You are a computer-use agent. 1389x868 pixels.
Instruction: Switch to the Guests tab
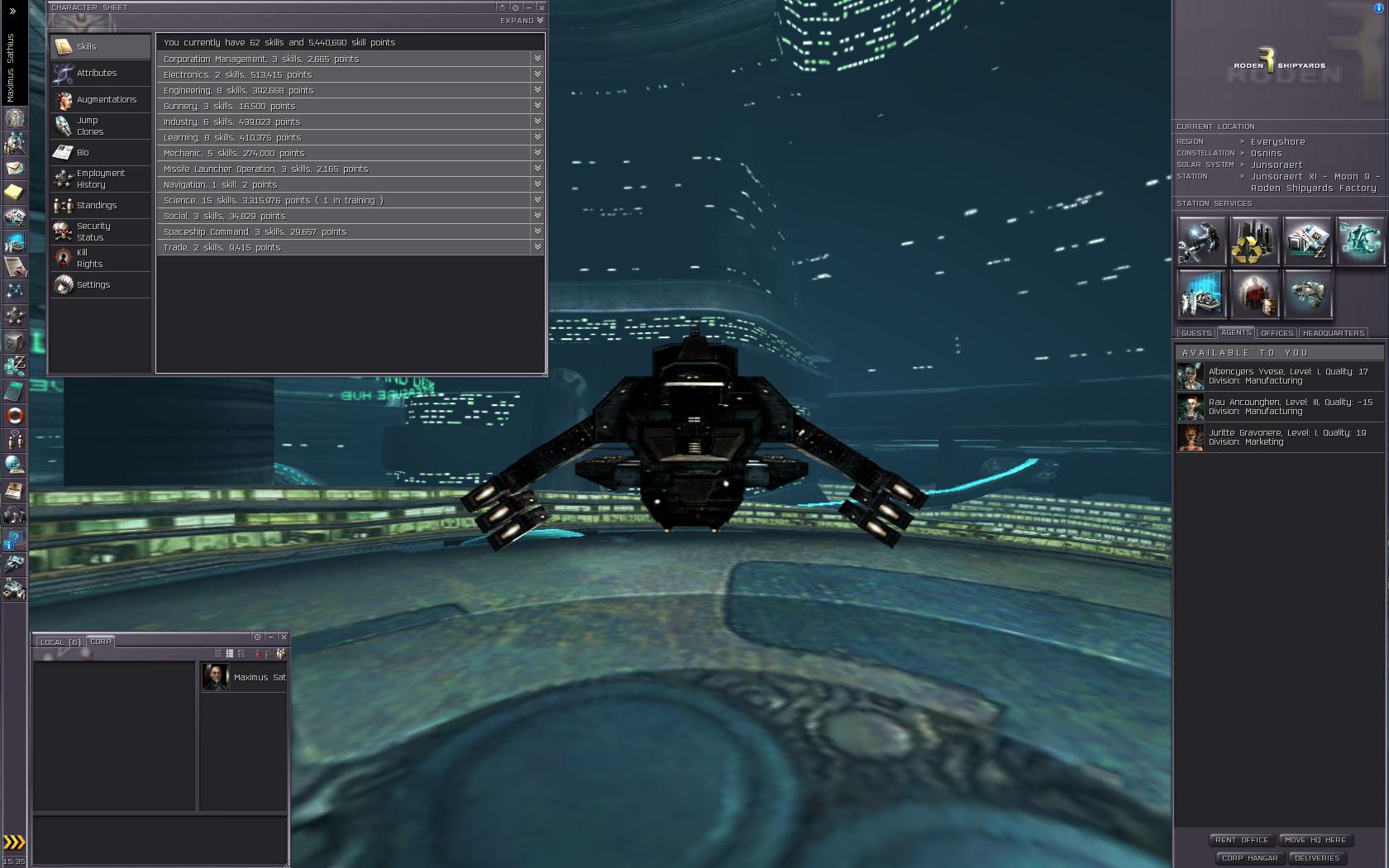[1196, 333]
